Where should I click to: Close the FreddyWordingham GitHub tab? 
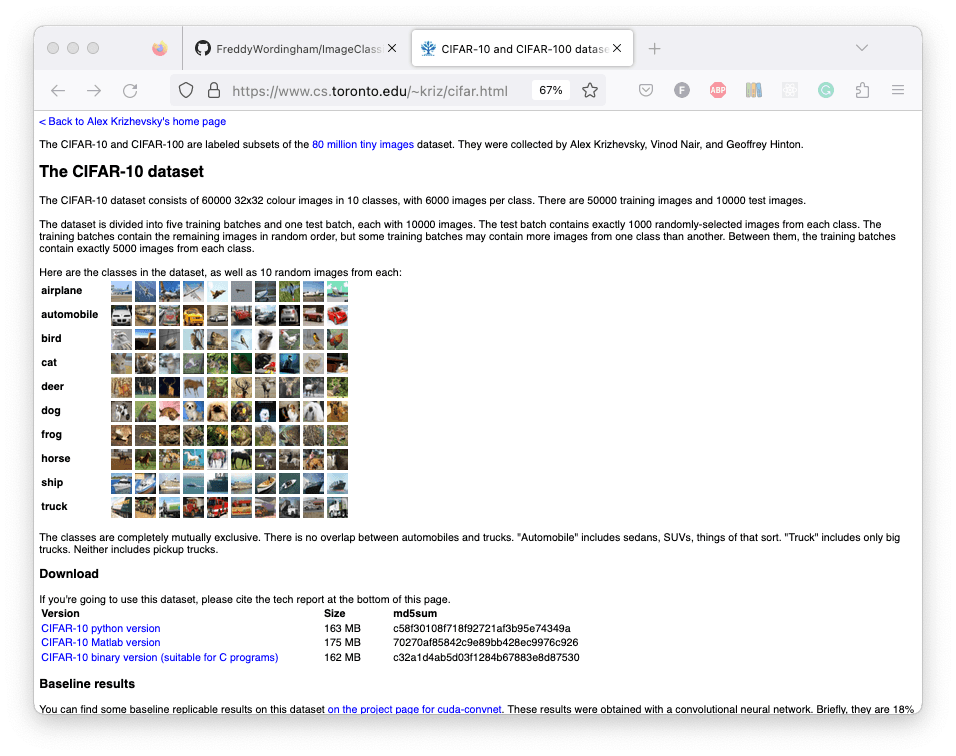392,48
